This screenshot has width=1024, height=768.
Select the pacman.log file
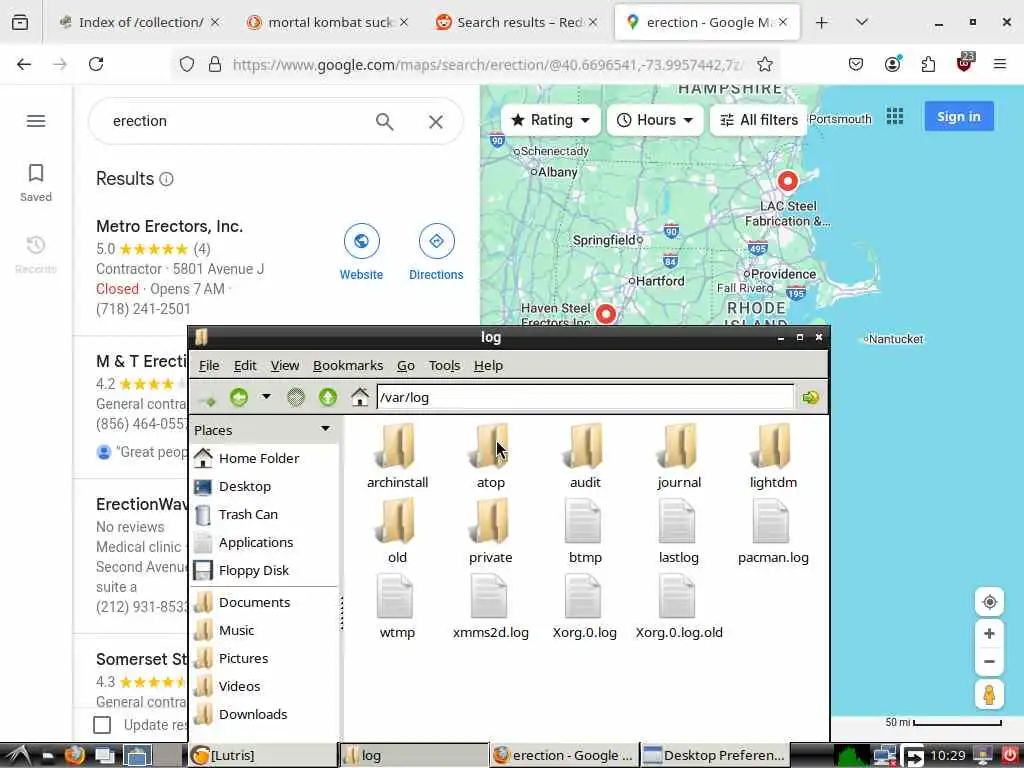[x=773, y=531]
